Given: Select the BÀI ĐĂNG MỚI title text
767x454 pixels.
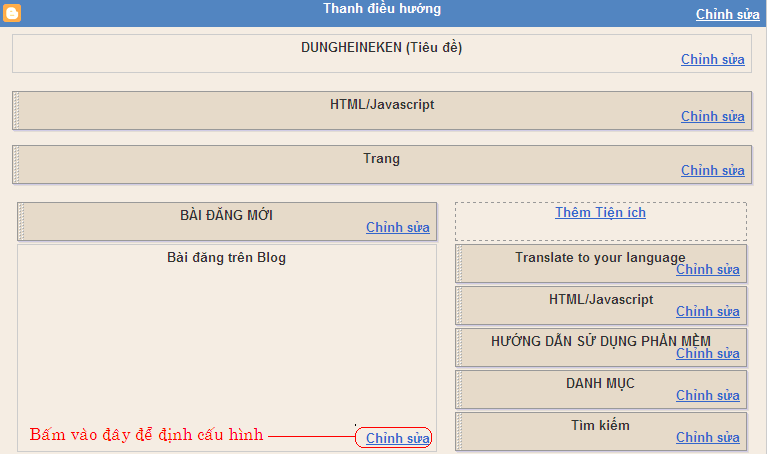Looking at the screenshot, I should pyautogui.click(x=226, y=215).
